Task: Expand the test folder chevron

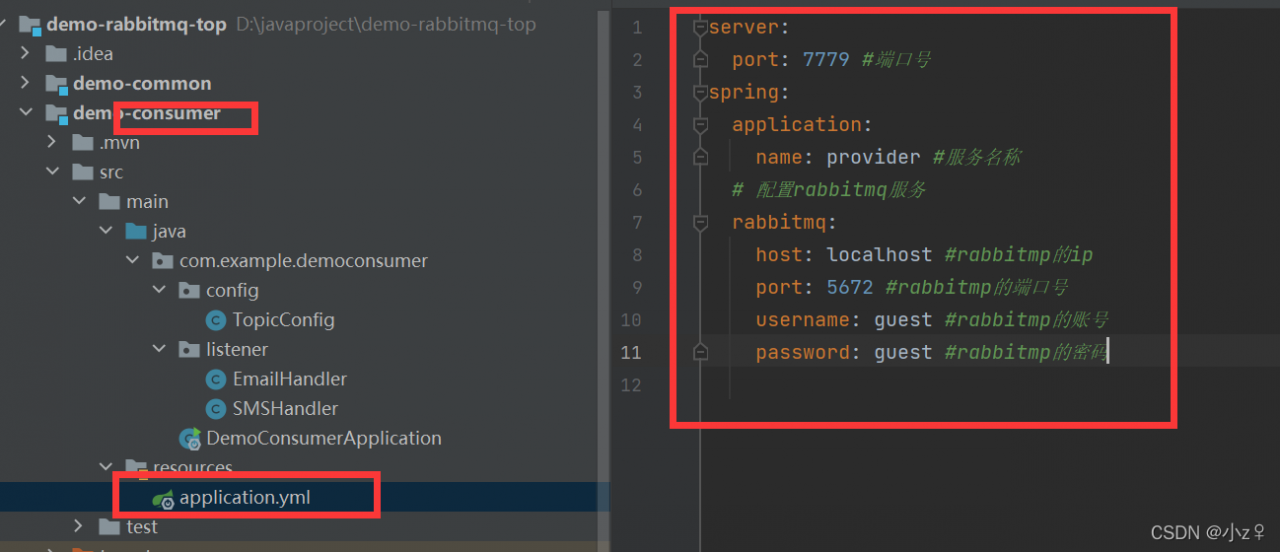Action: [x=79, y=526]
